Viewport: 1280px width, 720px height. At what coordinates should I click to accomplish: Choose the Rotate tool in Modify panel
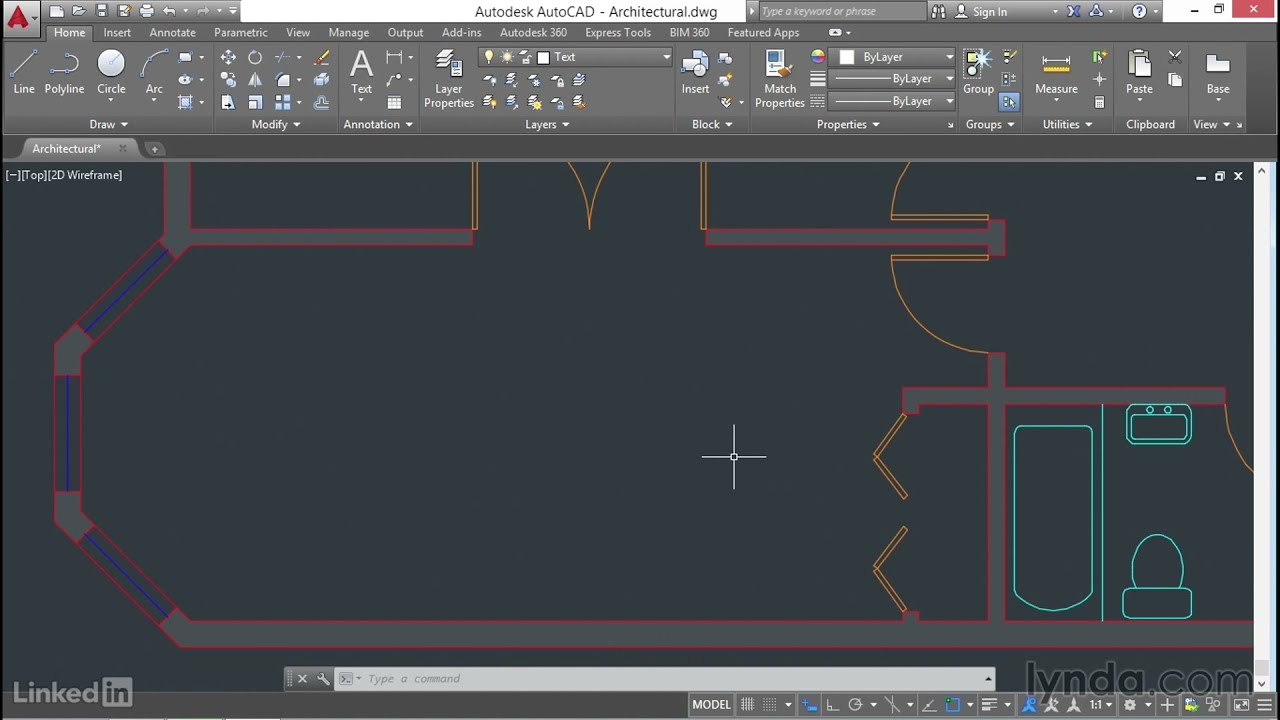coord(255,57)
